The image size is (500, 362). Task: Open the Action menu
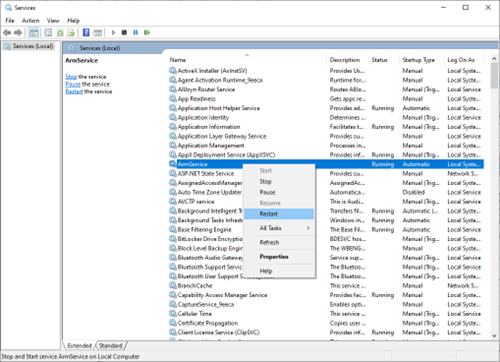[31, 21]
